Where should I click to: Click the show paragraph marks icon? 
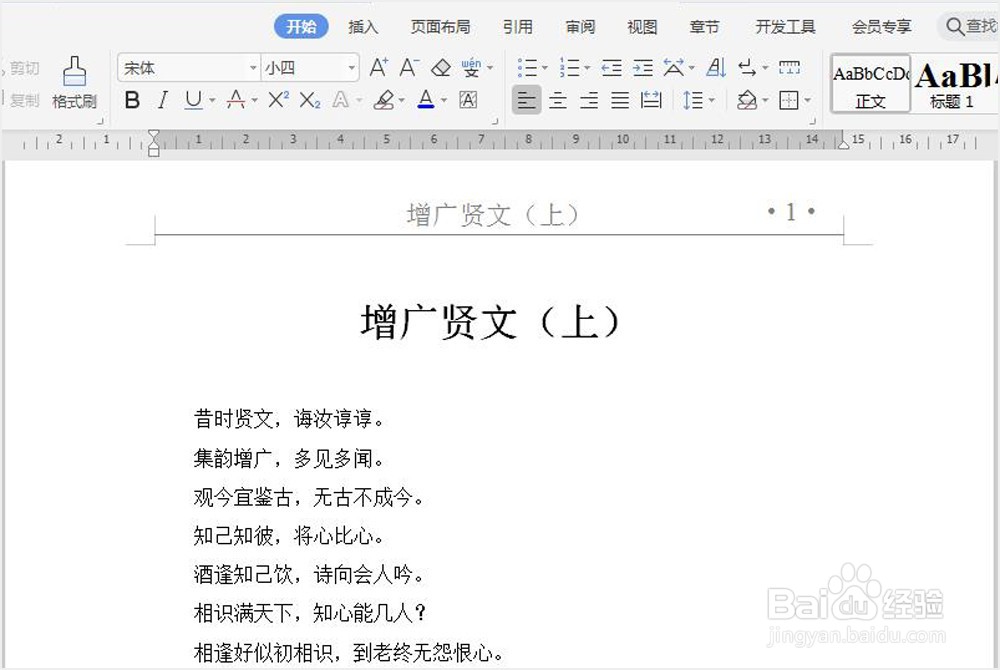[x=747, y=68]
